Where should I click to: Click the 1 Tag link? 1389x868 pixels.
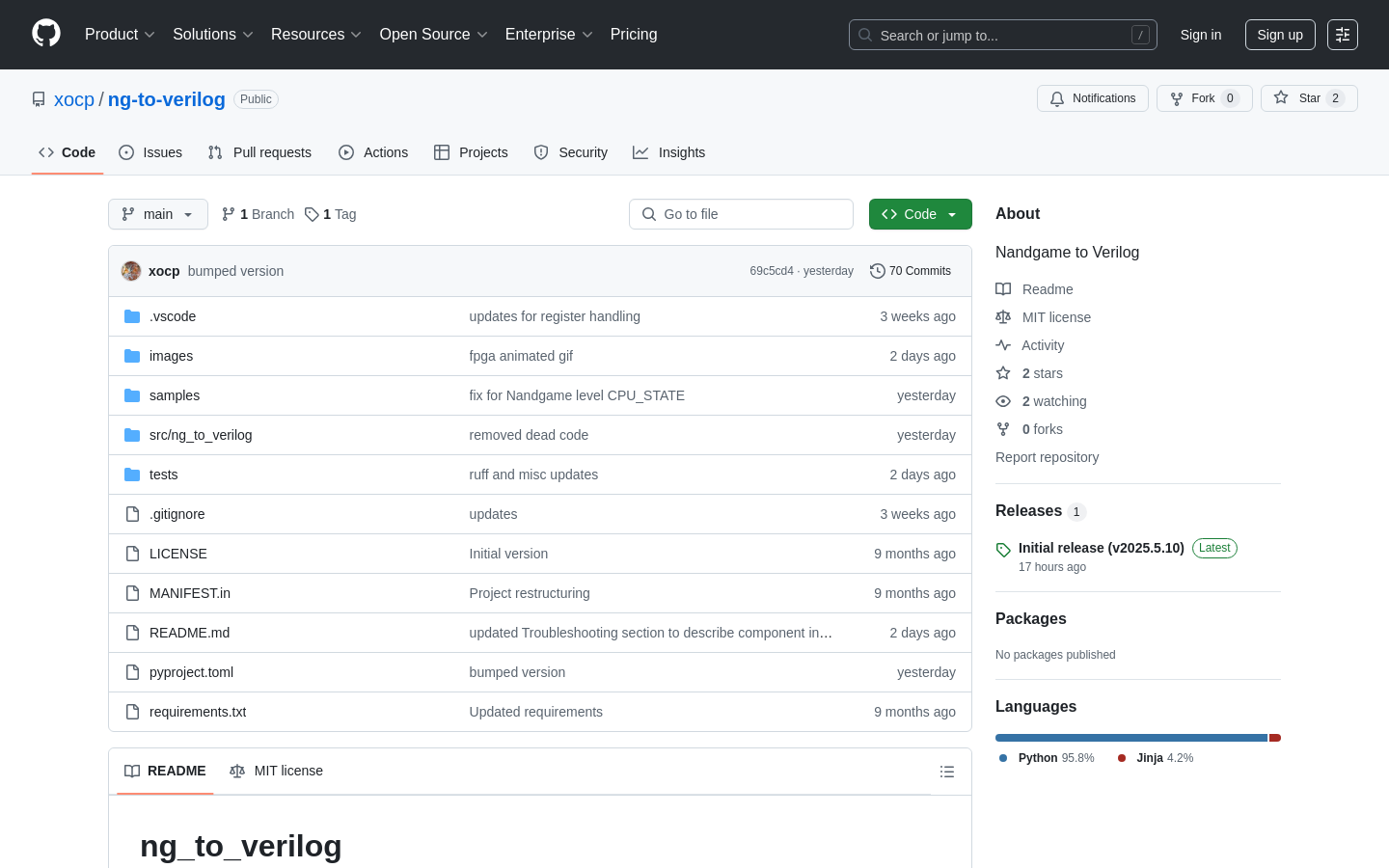pyautogui.click(x=330, y=214)
